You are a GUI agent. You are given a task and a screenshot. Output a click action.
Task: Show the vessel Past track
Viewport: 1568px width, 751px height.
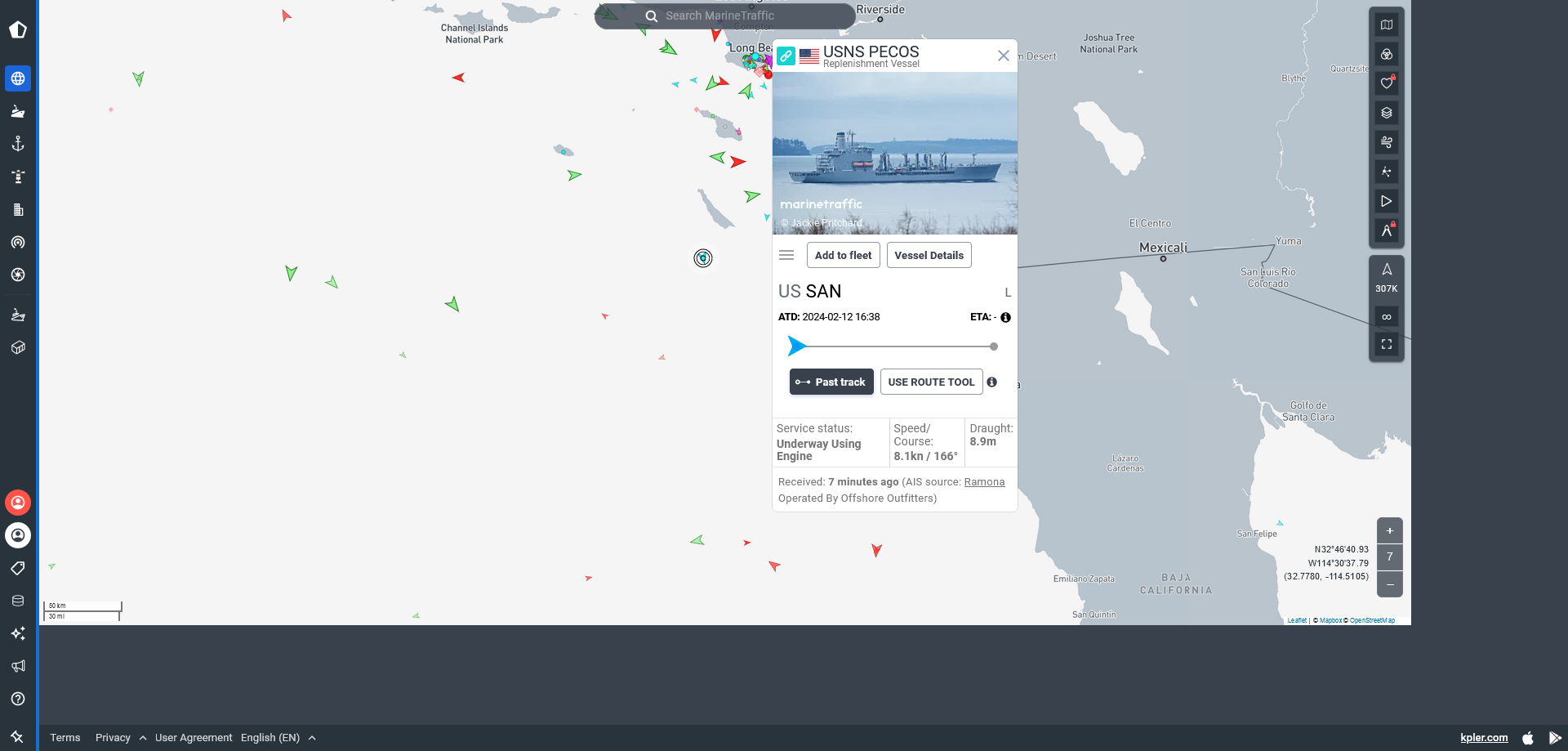[831, 382]
